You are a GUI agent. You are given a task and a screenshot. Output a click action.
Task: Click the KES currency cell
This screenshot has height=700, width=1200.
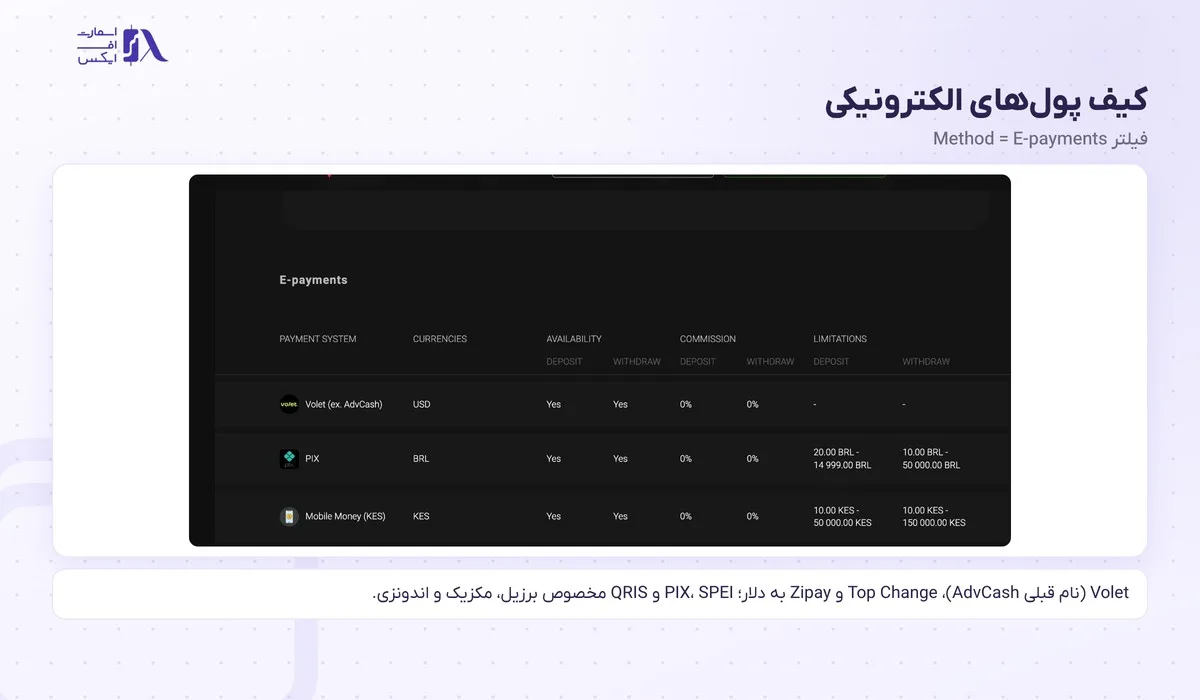421,517
